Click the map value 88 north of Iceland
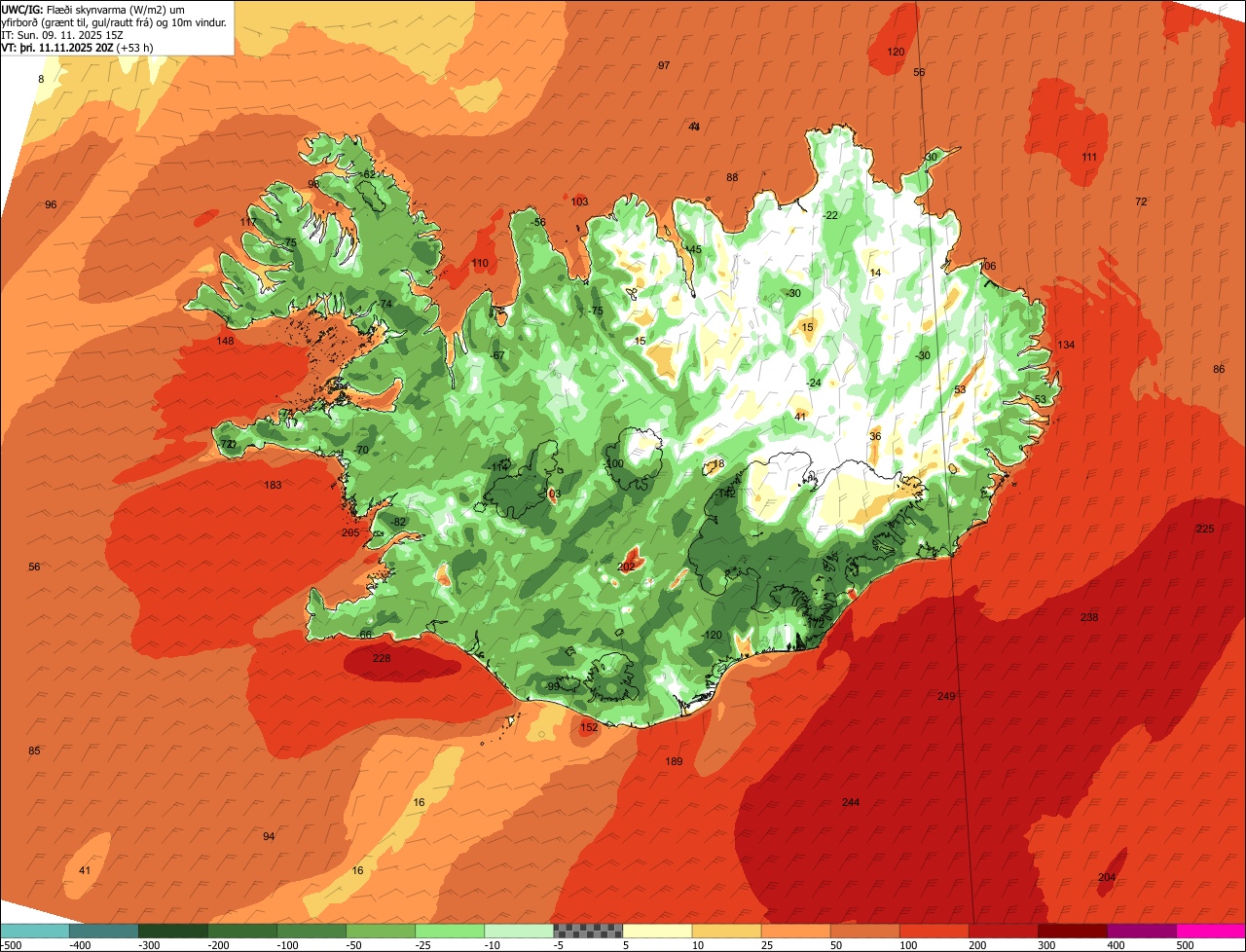1246x952 pixels. tap(732, 177)
